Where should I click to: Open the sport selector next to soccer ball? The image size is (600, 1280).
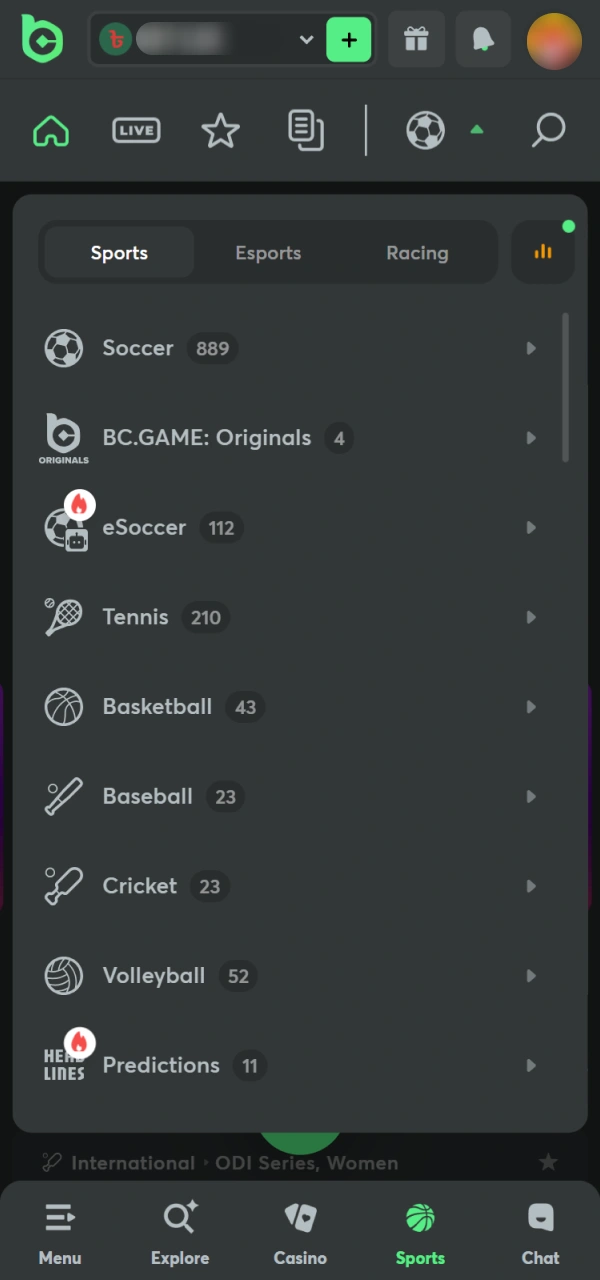[x=442, y=130]
